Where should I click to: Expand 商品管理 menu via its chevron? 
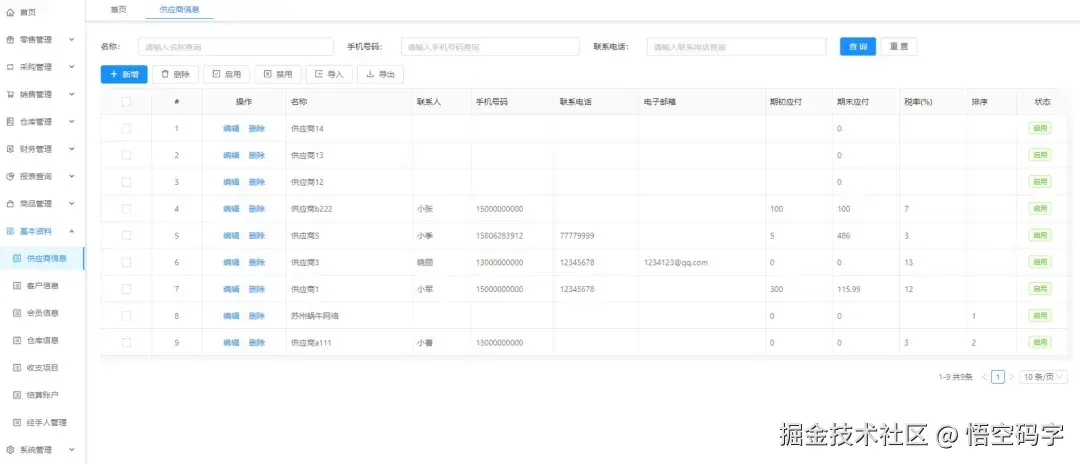tap(72, 204)
